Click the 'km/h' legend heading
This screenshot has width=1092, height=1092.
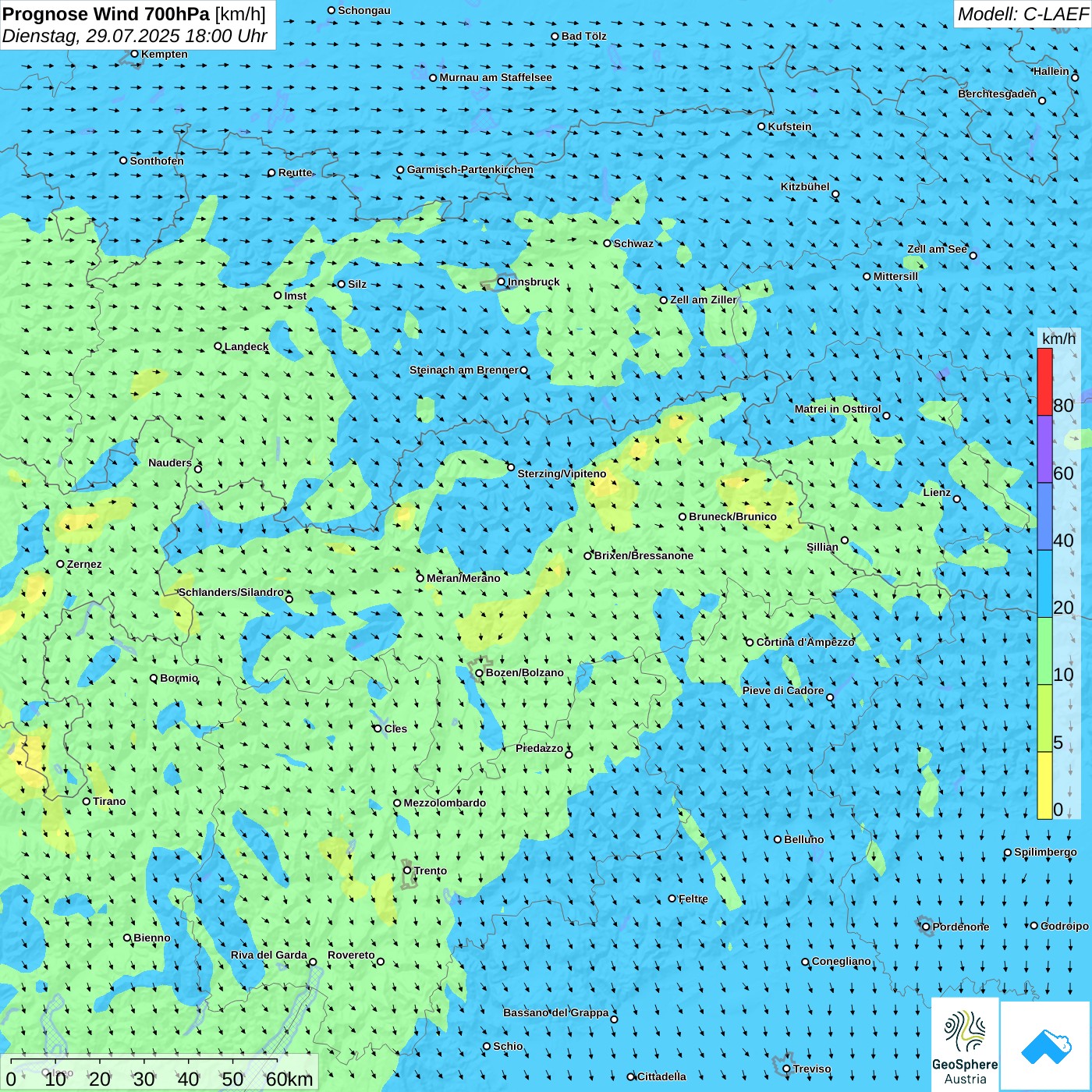point(1058,338)
